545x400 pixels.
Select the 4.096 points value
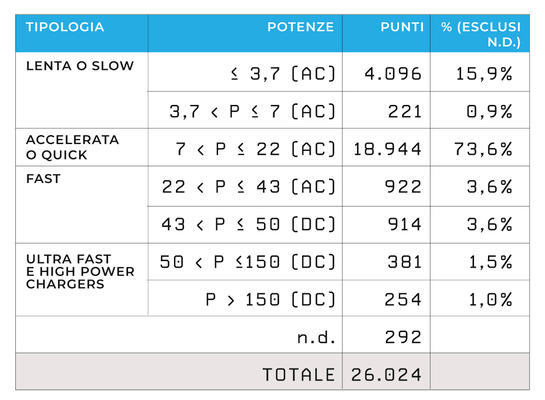(x=393, y=74)
